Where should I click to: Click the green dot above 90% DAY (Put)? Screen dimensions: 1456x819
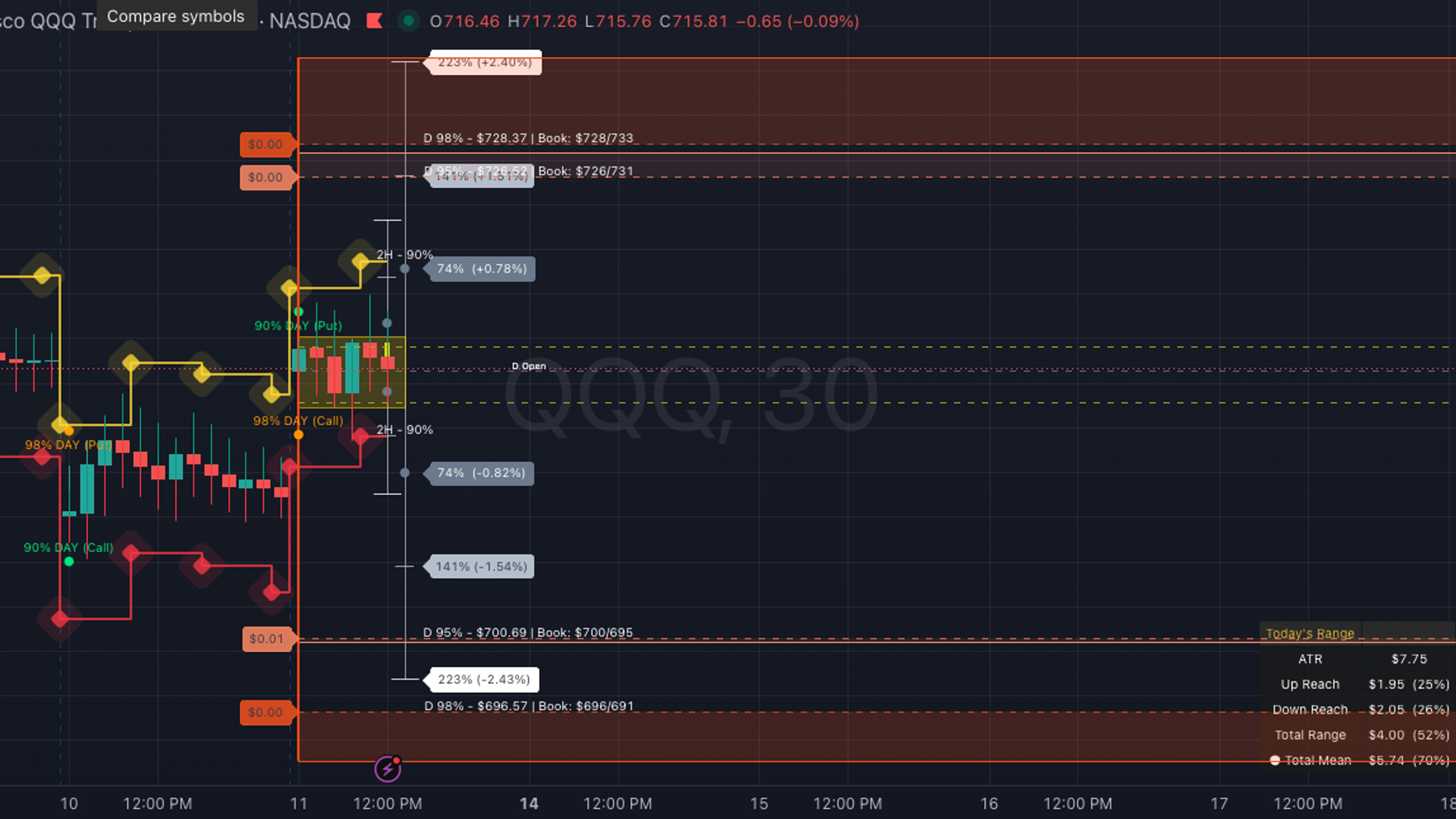[x=298, y=312]
